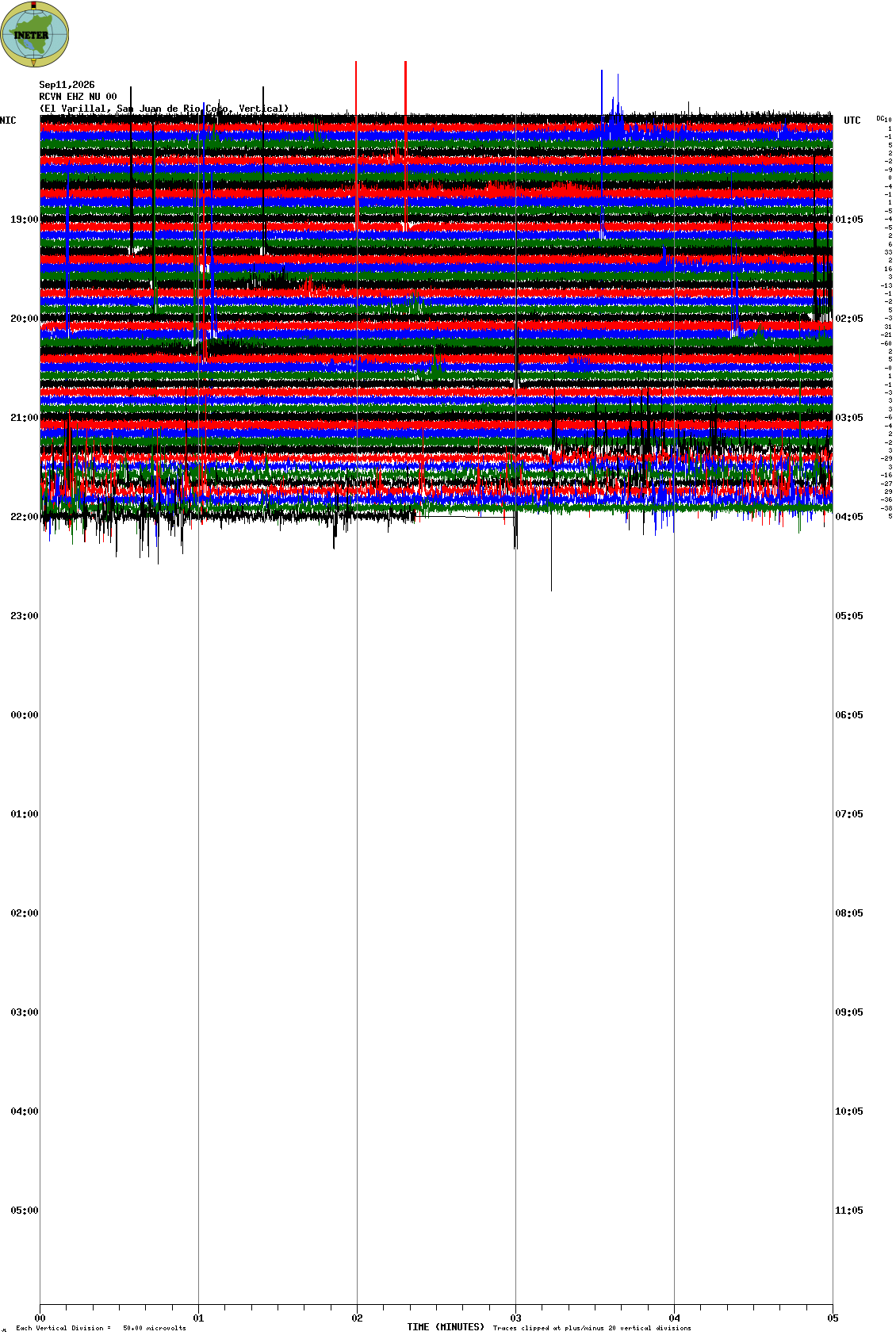The width and height of the screenshot is (896, 1339).
Task: Click the NIC column header
Action: tap(8, 121)
